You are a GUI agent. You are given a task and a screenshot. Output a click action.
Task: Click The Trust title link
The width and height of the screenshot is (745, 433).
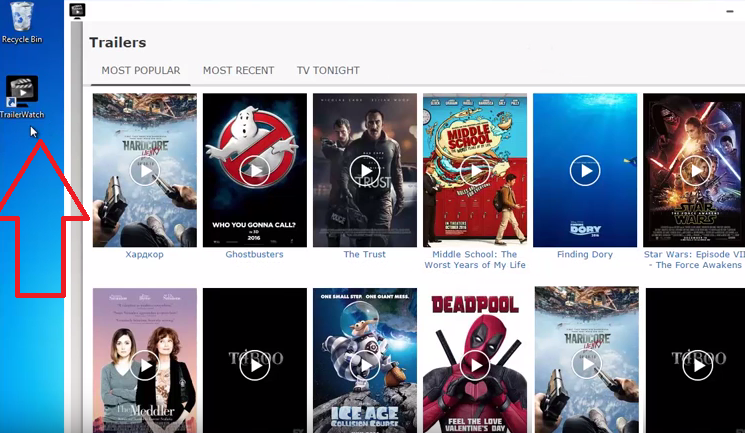[x=365, y=255]
